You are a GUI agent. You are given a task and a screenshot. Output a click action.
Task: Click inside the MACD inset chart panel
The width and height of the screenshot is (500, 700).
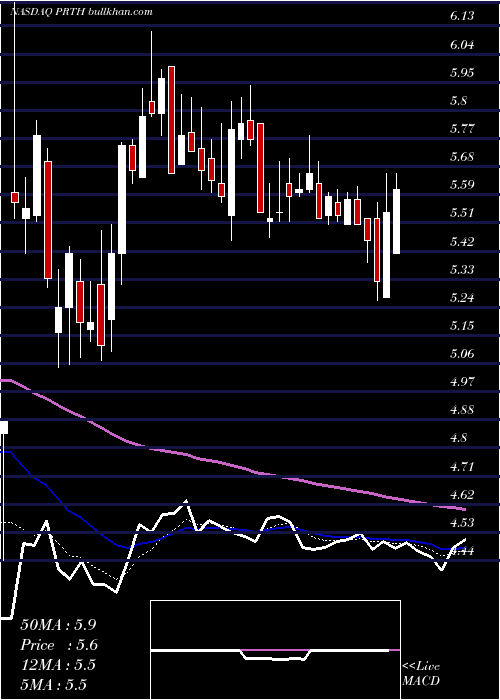(x=275, y=650)
